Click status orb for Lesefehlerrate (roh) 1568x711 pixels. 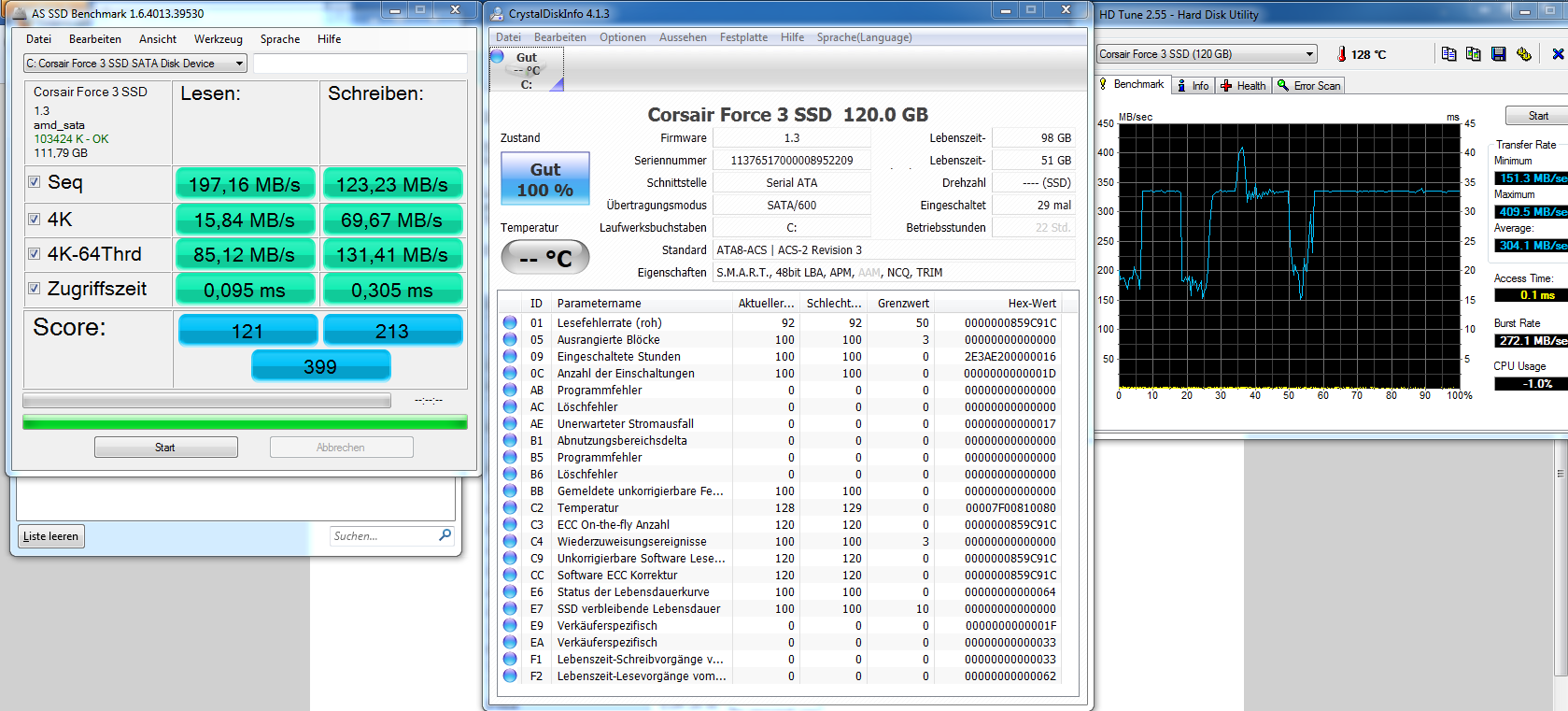[510, 322]
